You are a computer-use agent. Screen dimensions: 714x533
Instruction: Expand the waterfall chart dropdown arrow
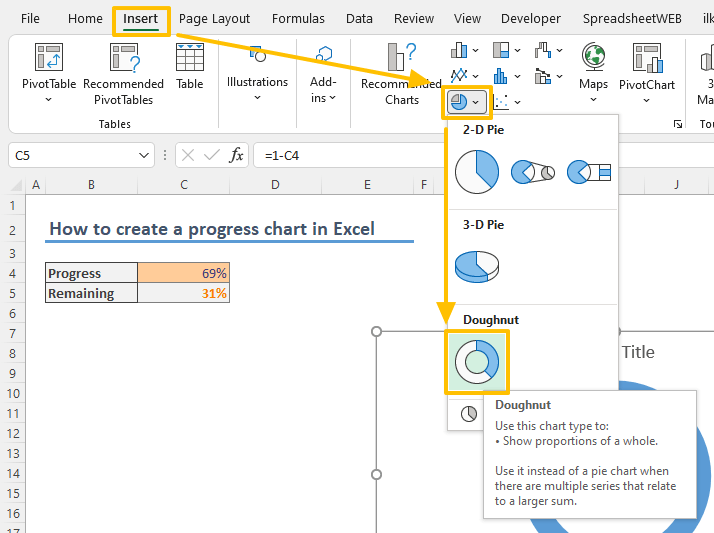click(x=559, y=51)
